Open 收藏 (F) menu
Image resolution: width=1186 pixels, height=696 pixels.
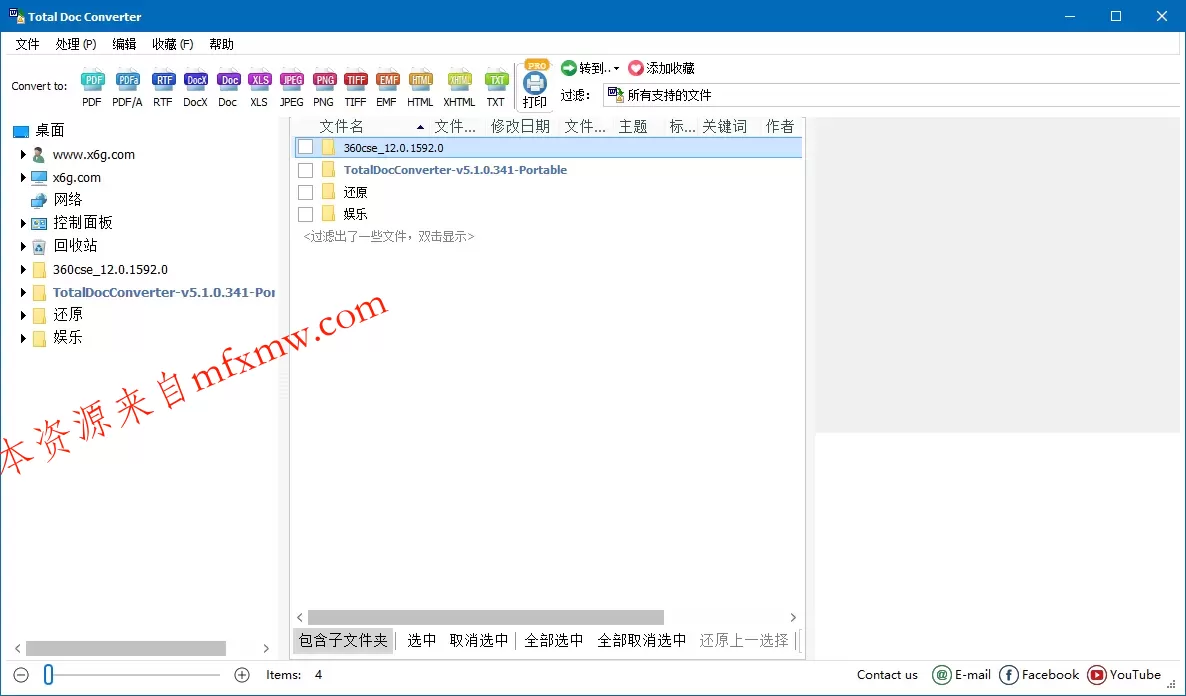click(172, 45)
